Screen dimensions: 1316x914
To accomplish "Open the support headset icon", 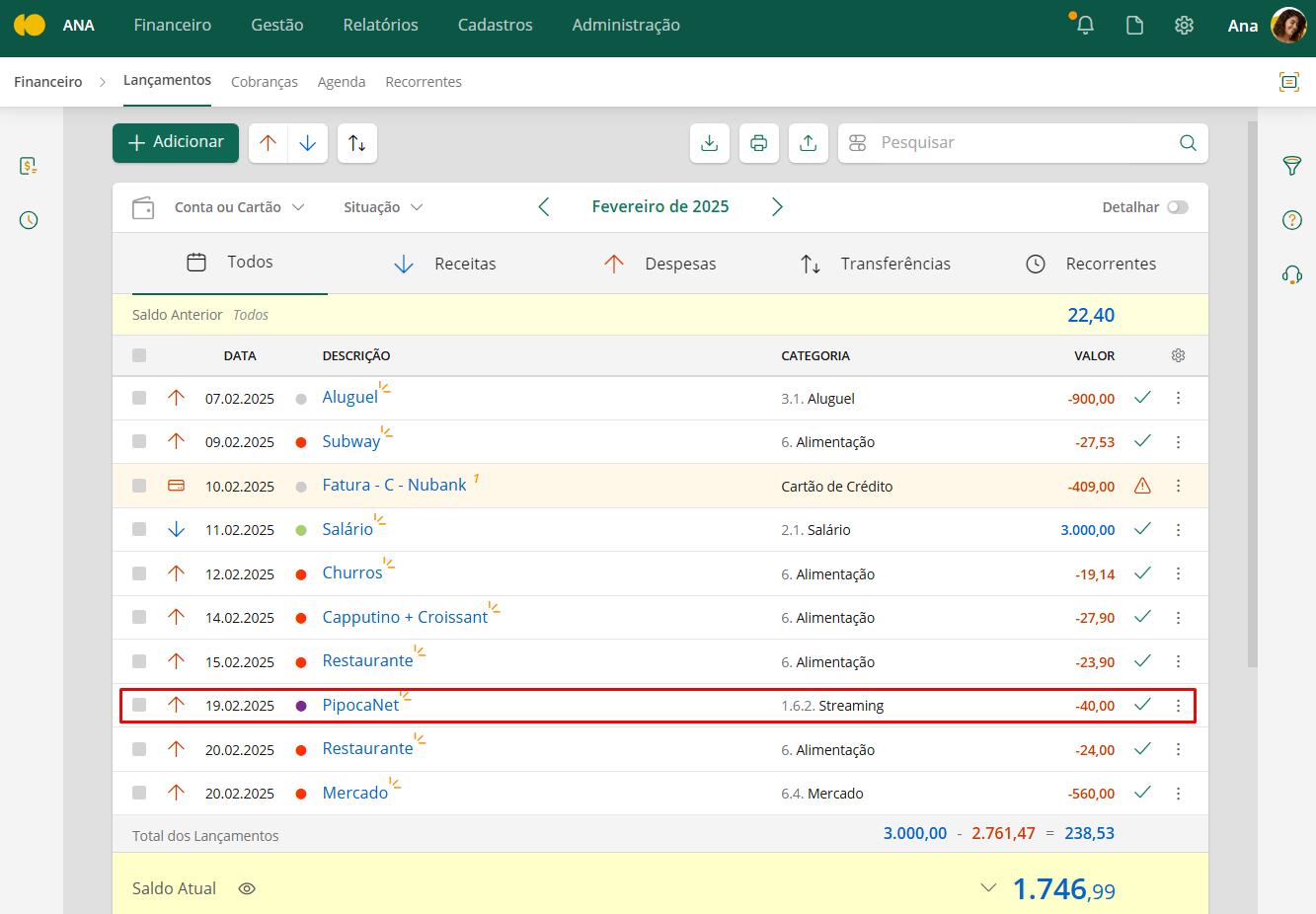I will pos(1291,274).
